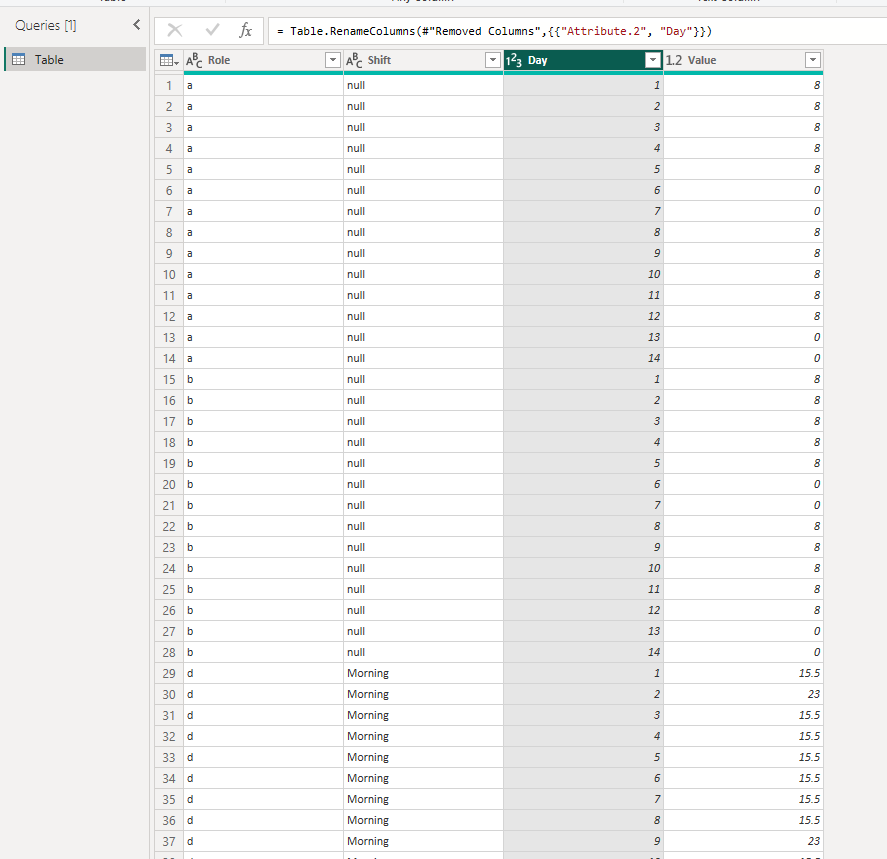Select the Value column header
The image size is (887, 859).
tap(743, 60)
